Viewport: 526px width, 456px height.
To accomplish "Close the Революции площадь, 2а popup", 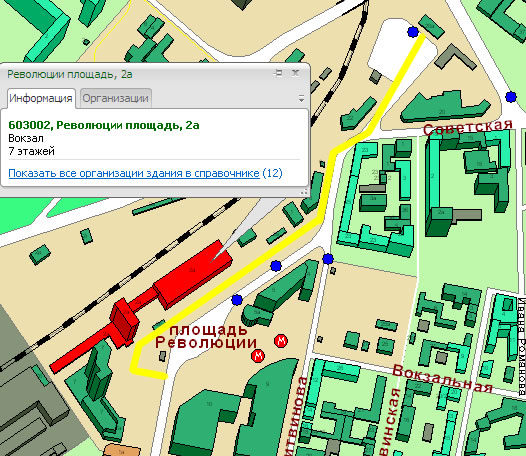I will [x=296, y=73].
